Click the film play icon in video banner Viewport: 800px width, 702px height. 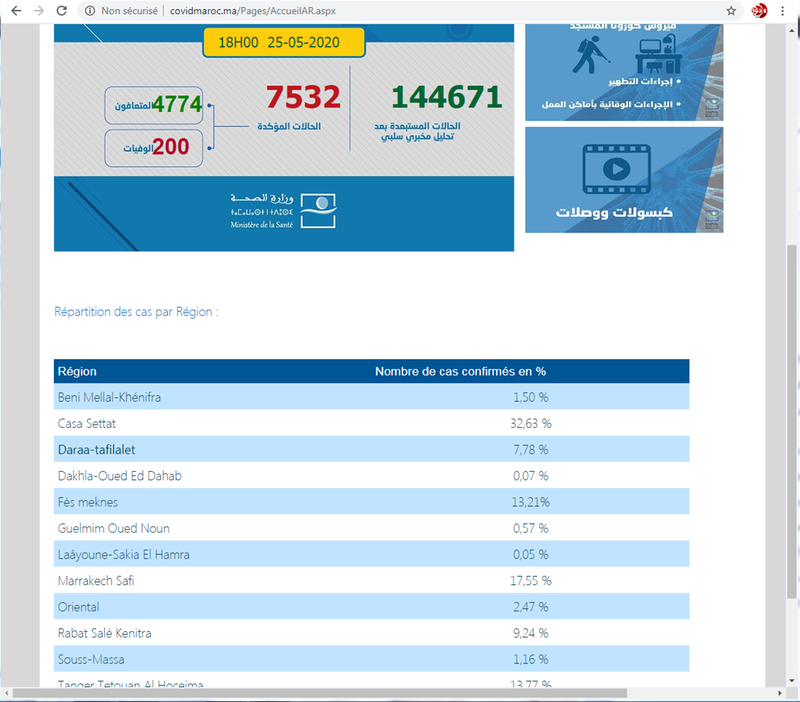616,169
